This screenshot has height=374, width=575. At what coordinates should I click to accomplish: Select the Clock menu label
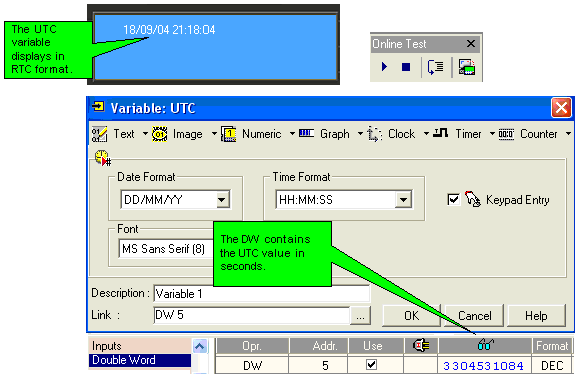click(x=402, y=134)
